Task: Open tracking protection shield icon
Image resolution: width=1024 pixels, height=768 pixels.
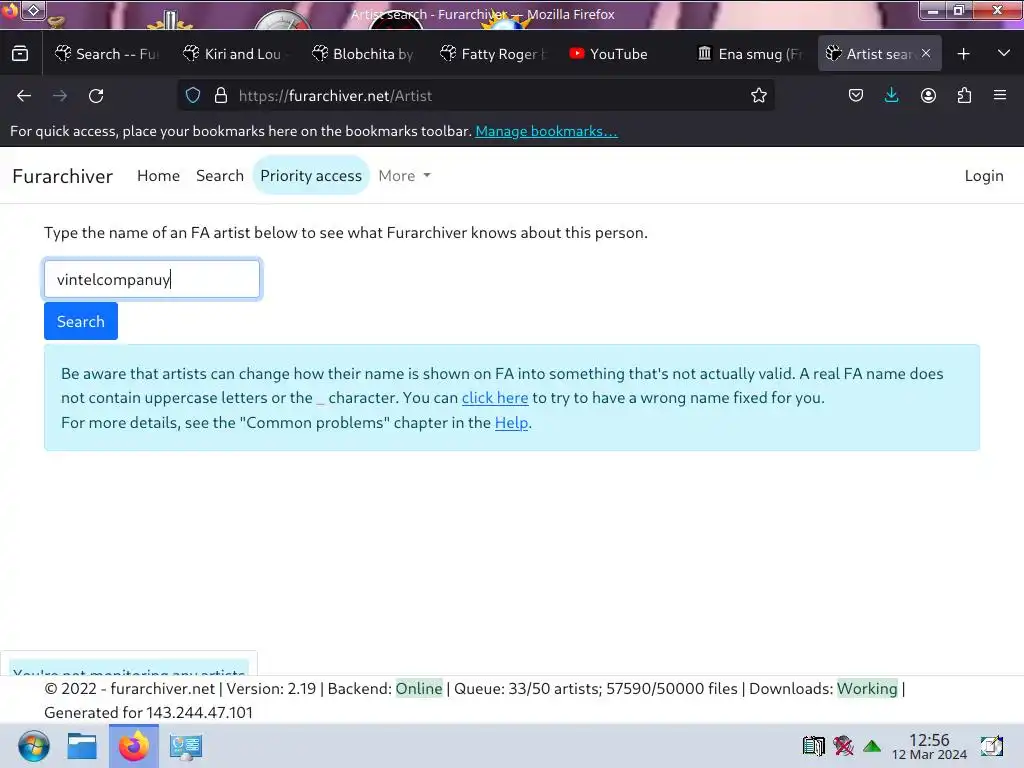Action: tap(193, 96)
